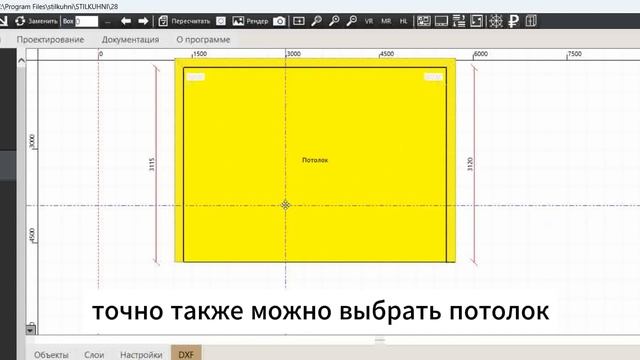The image size is (640, 360).
Task: Switch to the Слои tab
Action: 94,355
